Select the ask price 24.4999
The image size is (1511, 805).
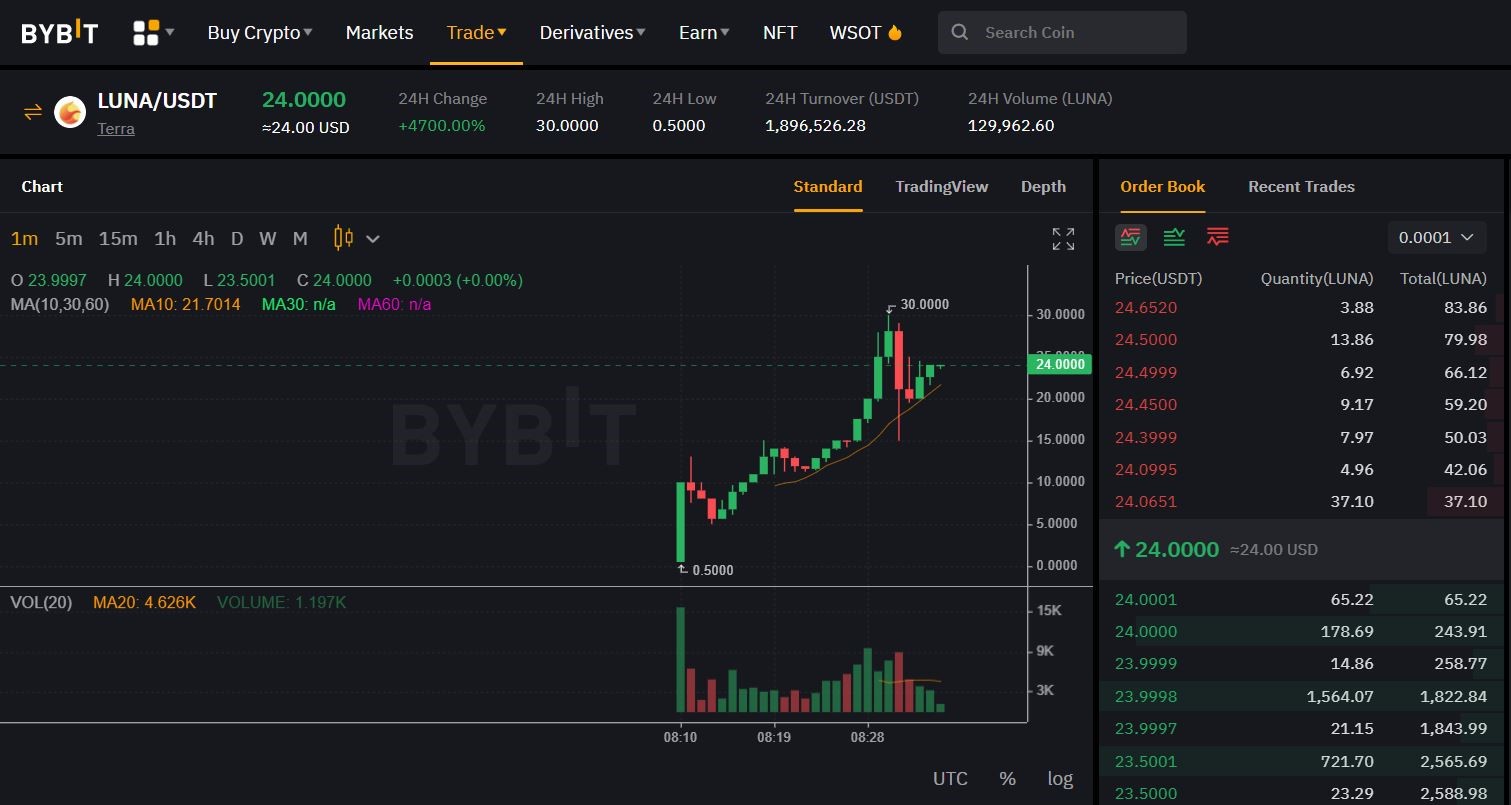(x=1146, y=373)
